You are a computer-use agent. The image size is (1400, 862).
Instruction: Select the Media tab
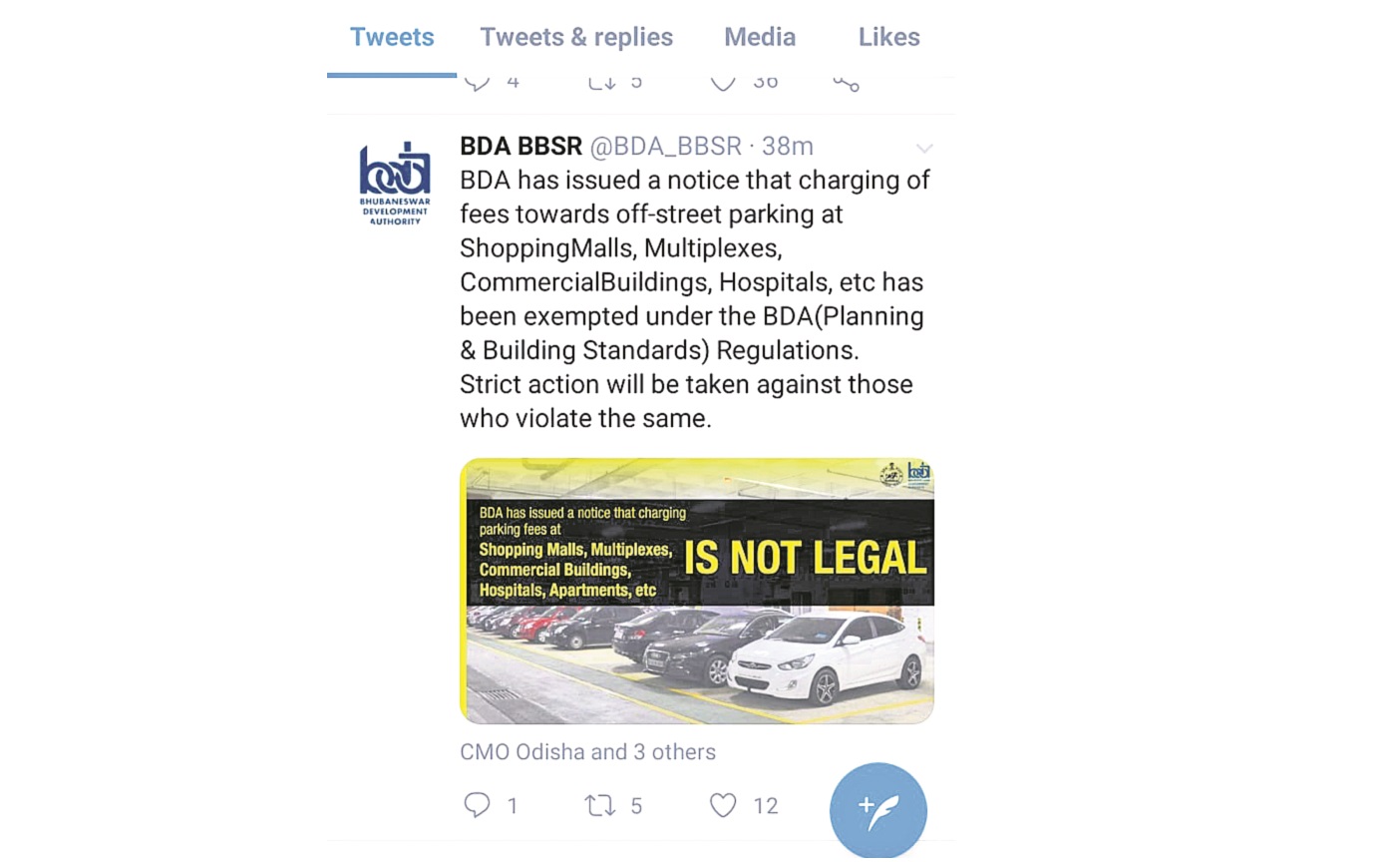tap(760, 38)
